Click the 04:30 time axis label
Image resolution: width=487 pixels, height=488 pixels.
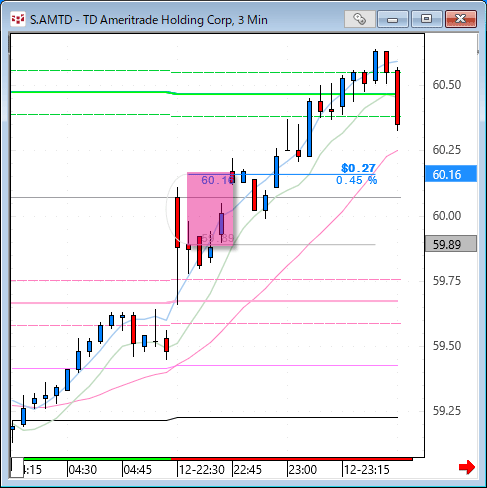(83, 470)
